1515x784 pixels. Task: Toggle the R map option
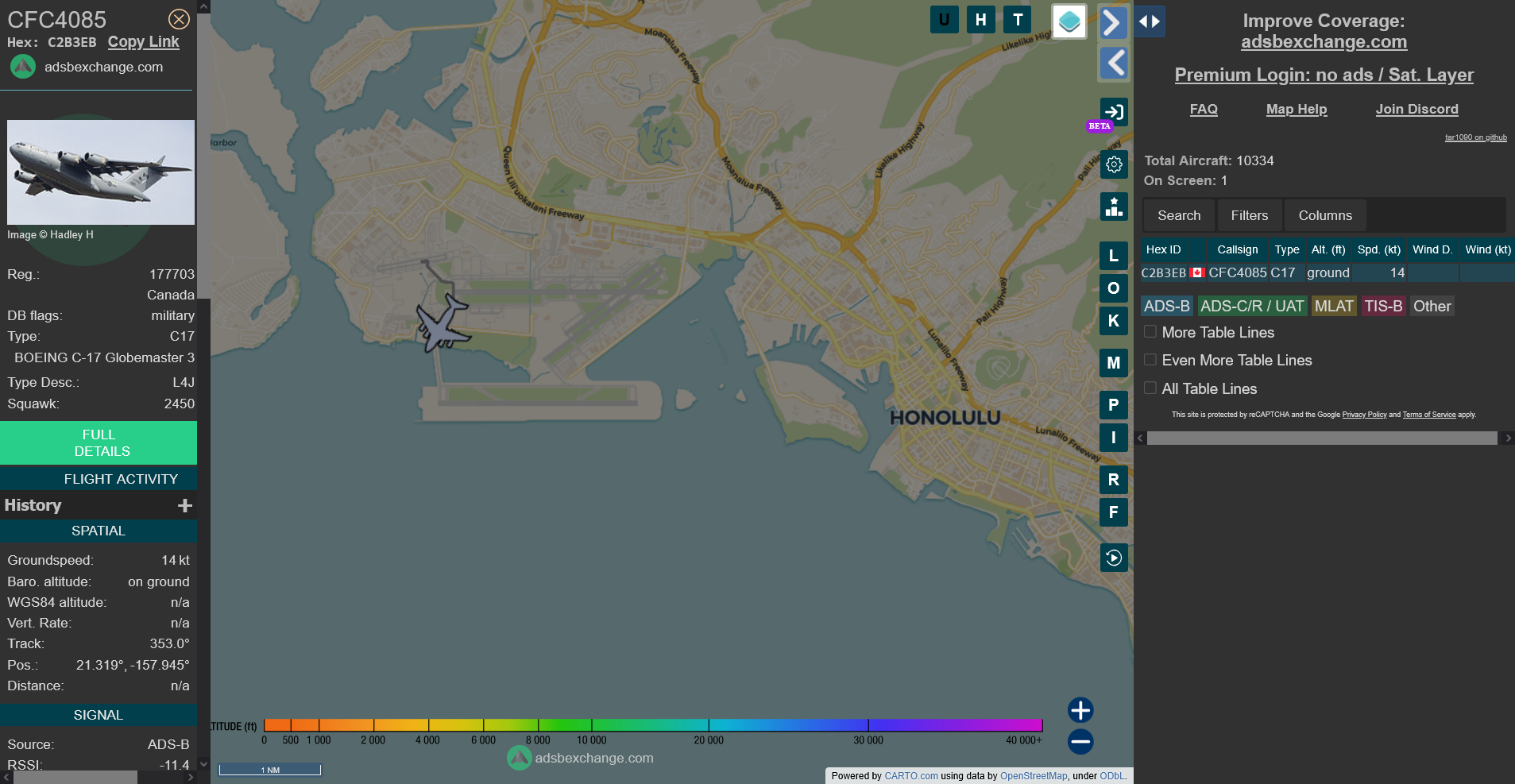coord(1114,480)
